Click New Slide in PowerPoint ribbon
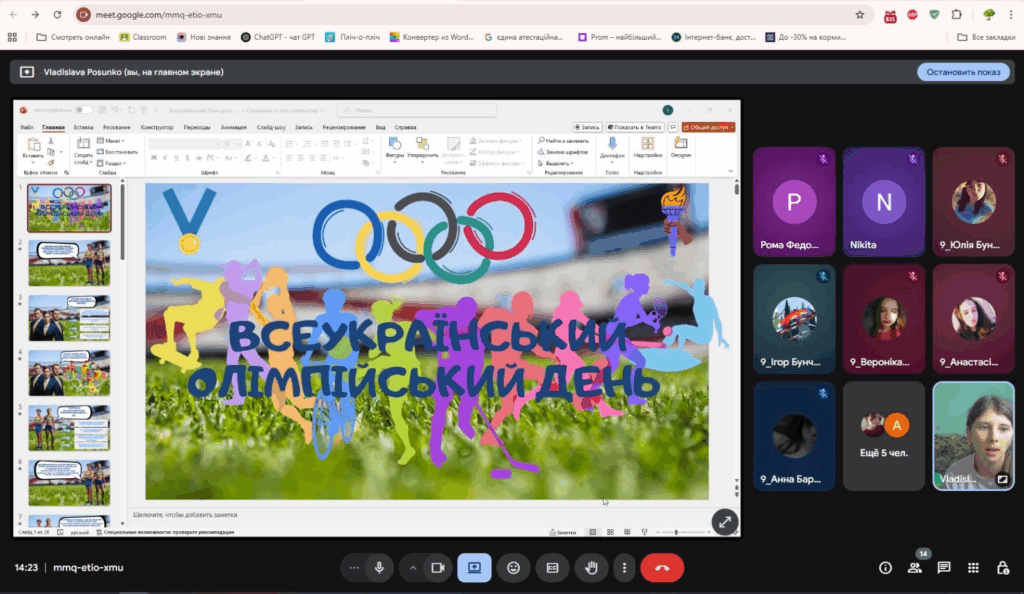The image size is (1024, 594). click(83, 150)
